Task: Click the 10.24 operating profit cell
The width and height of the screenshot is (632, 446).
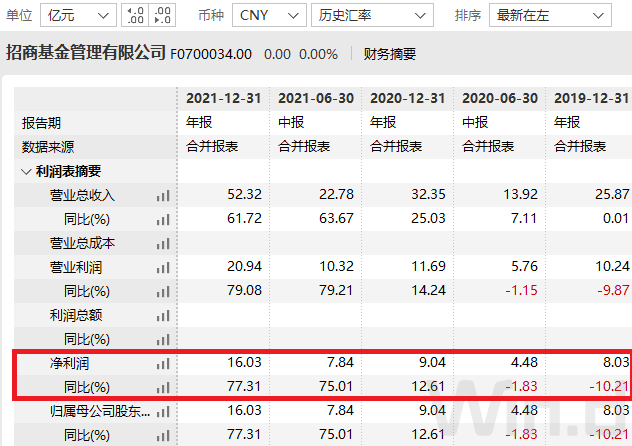Action: tap(612, 267)
